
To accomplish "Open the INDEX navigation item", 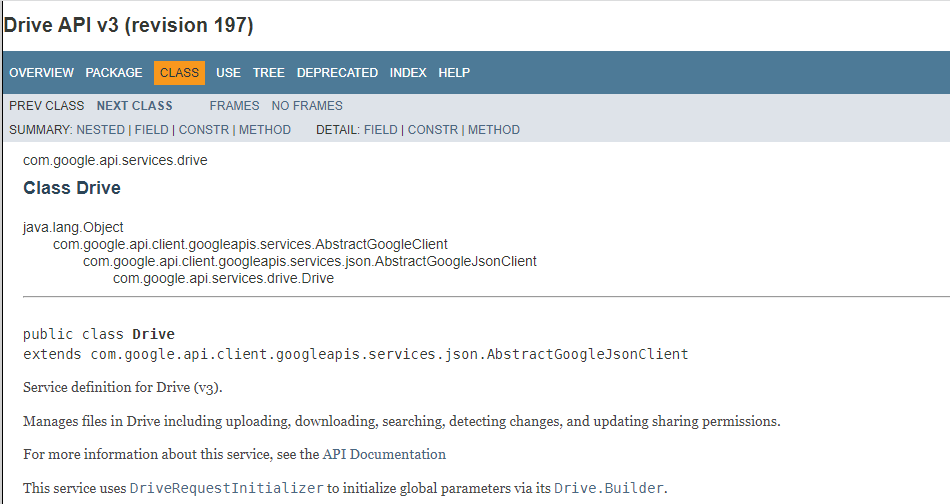I will [408, 73].
